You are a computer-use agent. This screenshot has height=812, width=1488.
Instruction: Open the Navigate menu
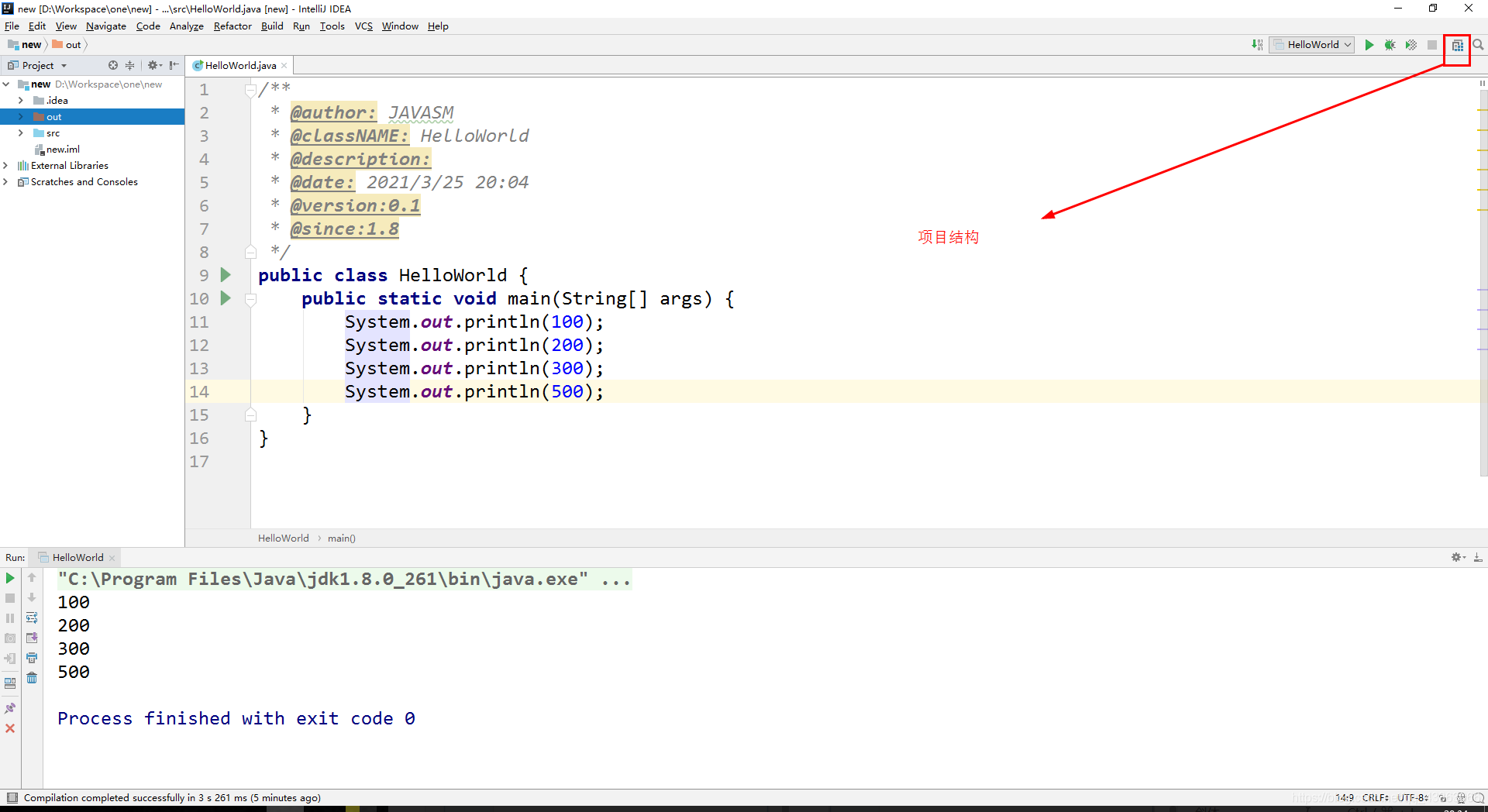coord(106,26)
